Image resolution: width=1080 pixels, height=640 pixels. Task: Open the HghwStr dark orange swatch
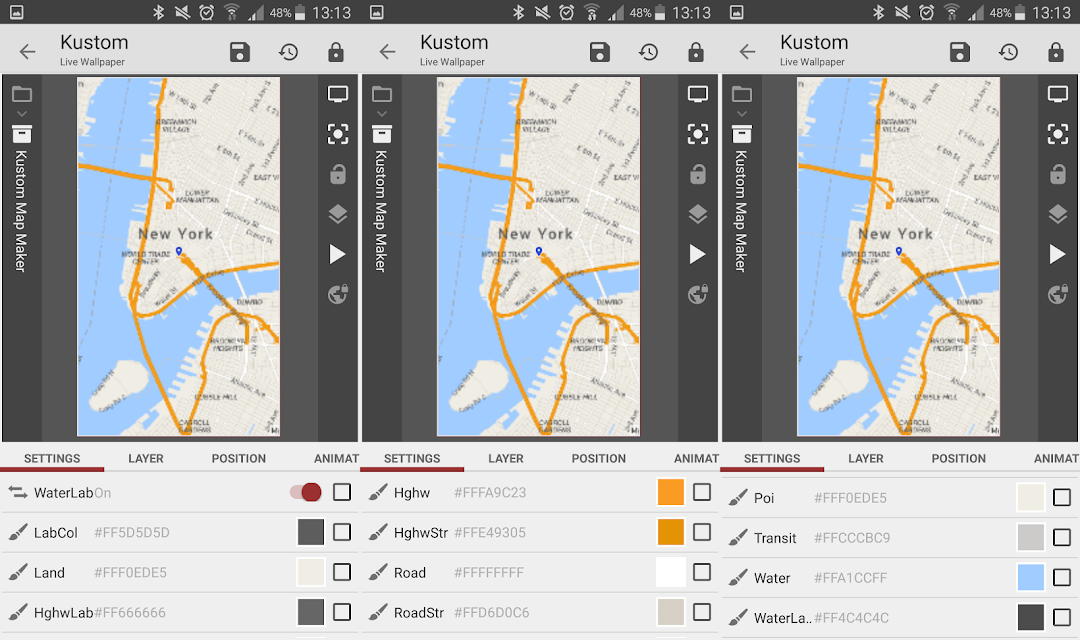671,532
